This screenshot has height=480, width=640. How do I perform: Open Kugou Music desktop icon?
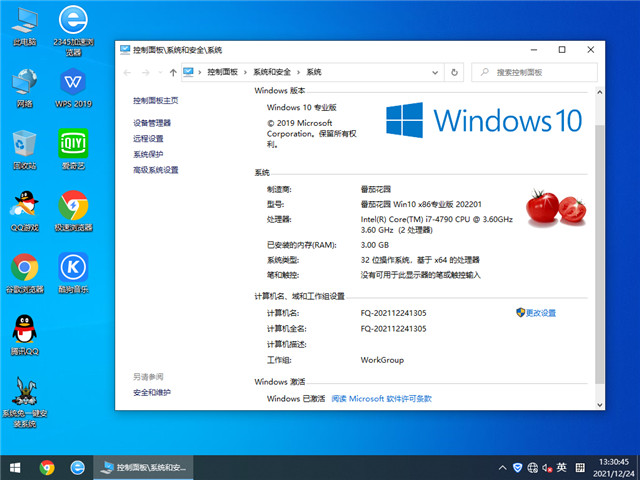click(x=72, y=267)
